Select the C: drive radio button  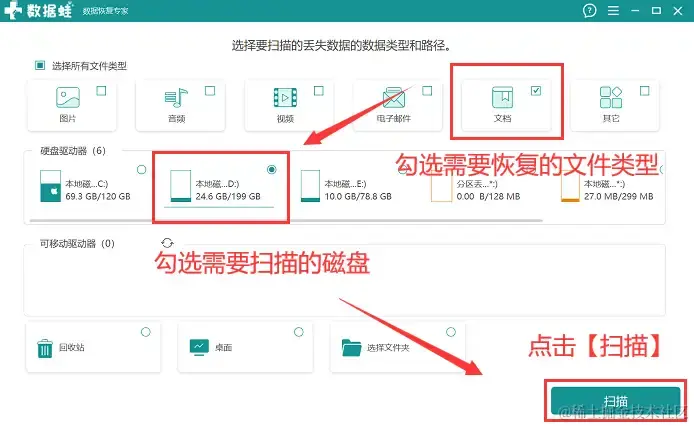point(141,170)
